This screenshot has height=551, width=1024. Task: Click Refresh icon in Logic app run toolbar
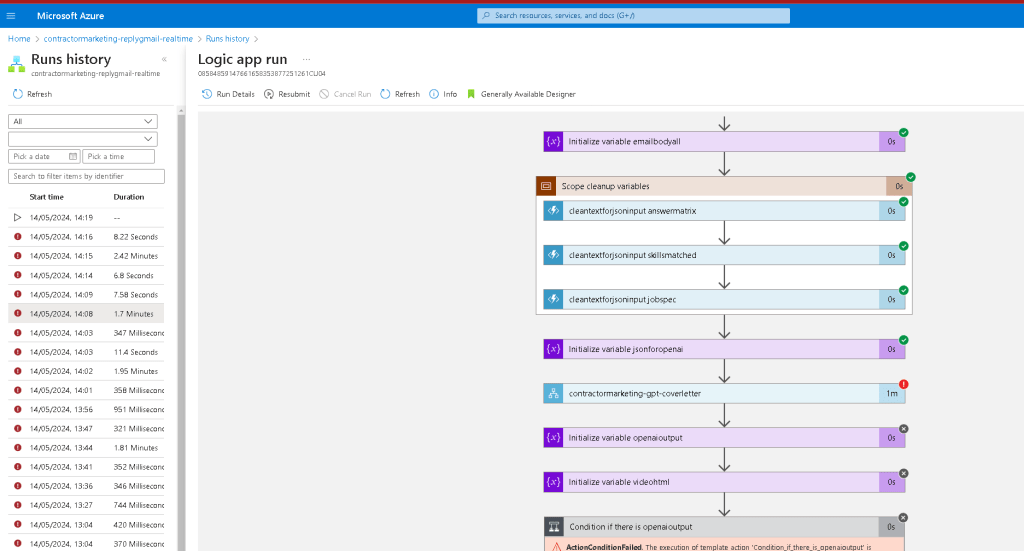pos(385,94)
